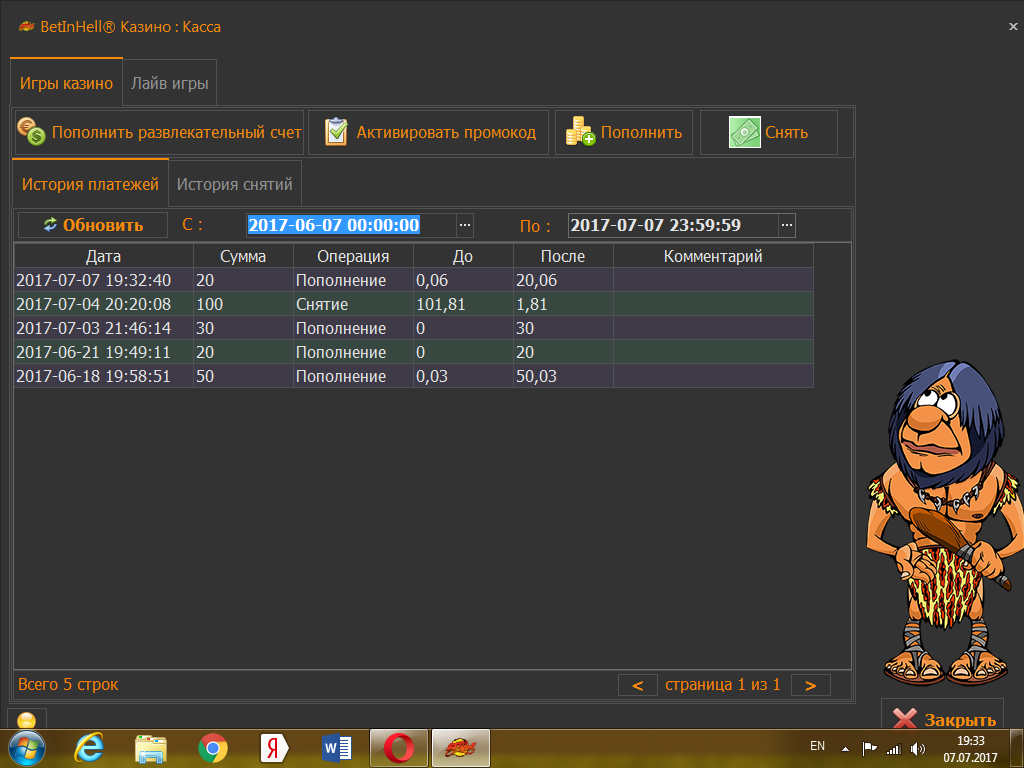
Task: Click the volume speaker tray icon
Action: 918,749
